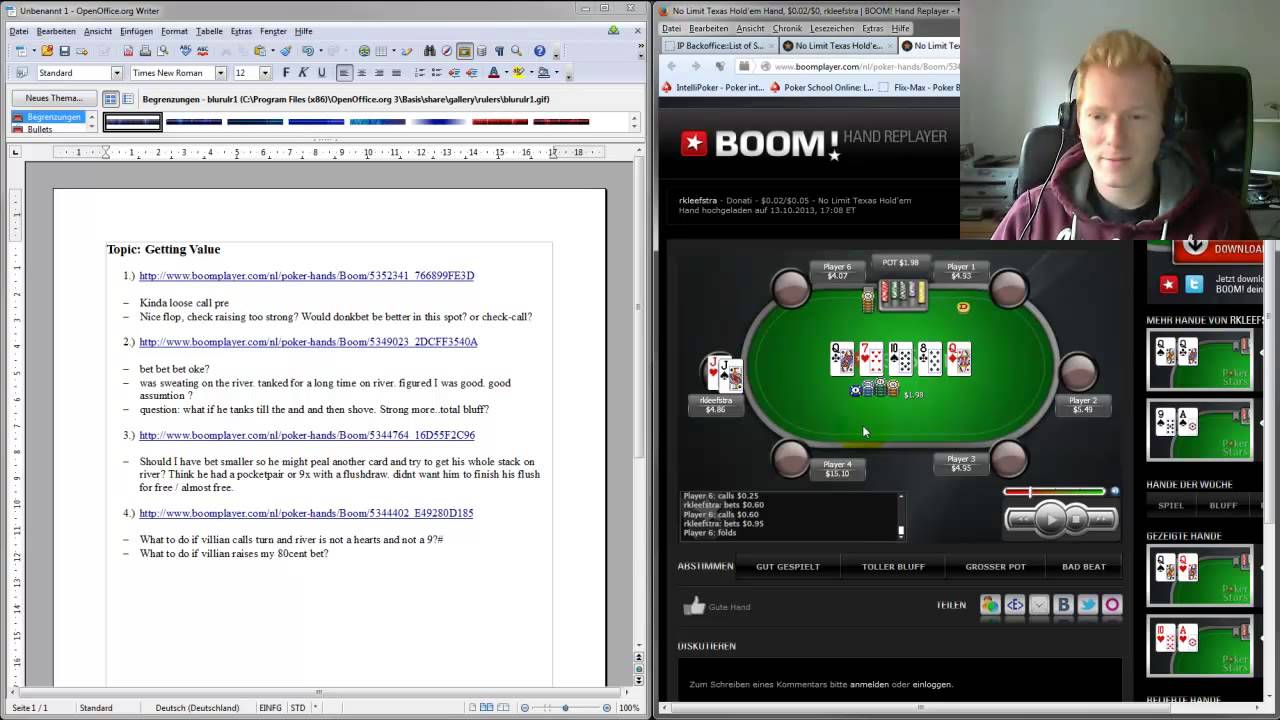Open Firefox Chronik menu
The height and width of the screenshot is (720, 1280).
[787, 28]
